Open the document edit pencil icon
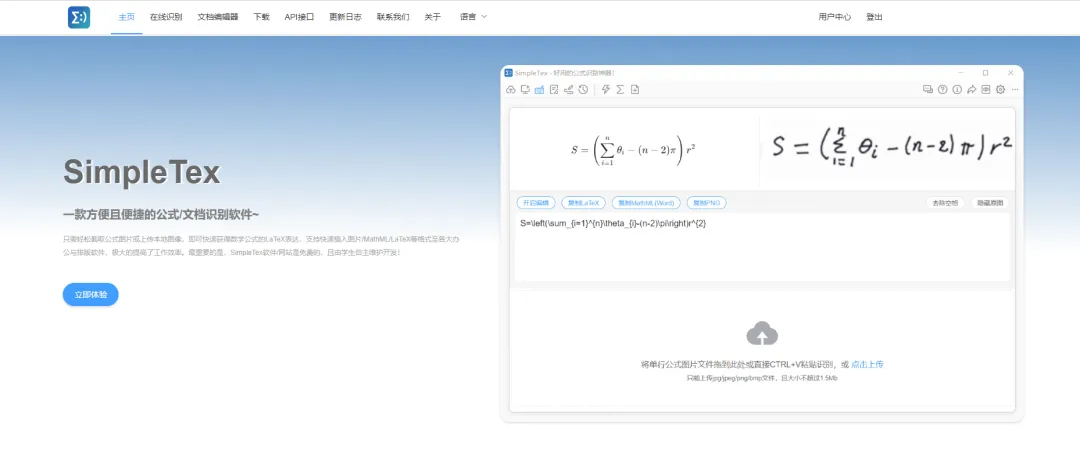Screen dimensions: 1080x449 coord(554,90)
